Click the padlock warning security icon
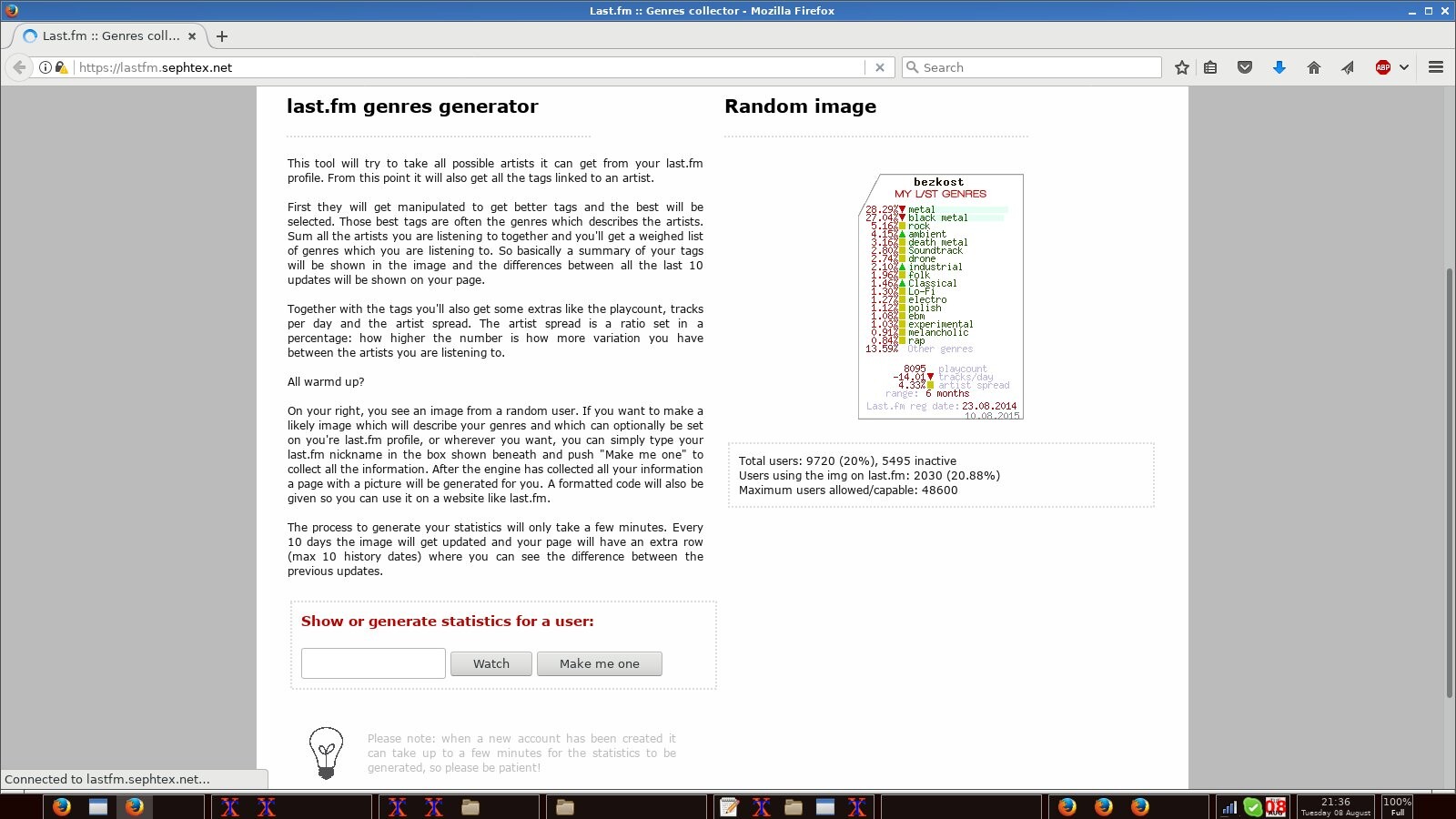1456x819 pixels. (x=61, y=67)
